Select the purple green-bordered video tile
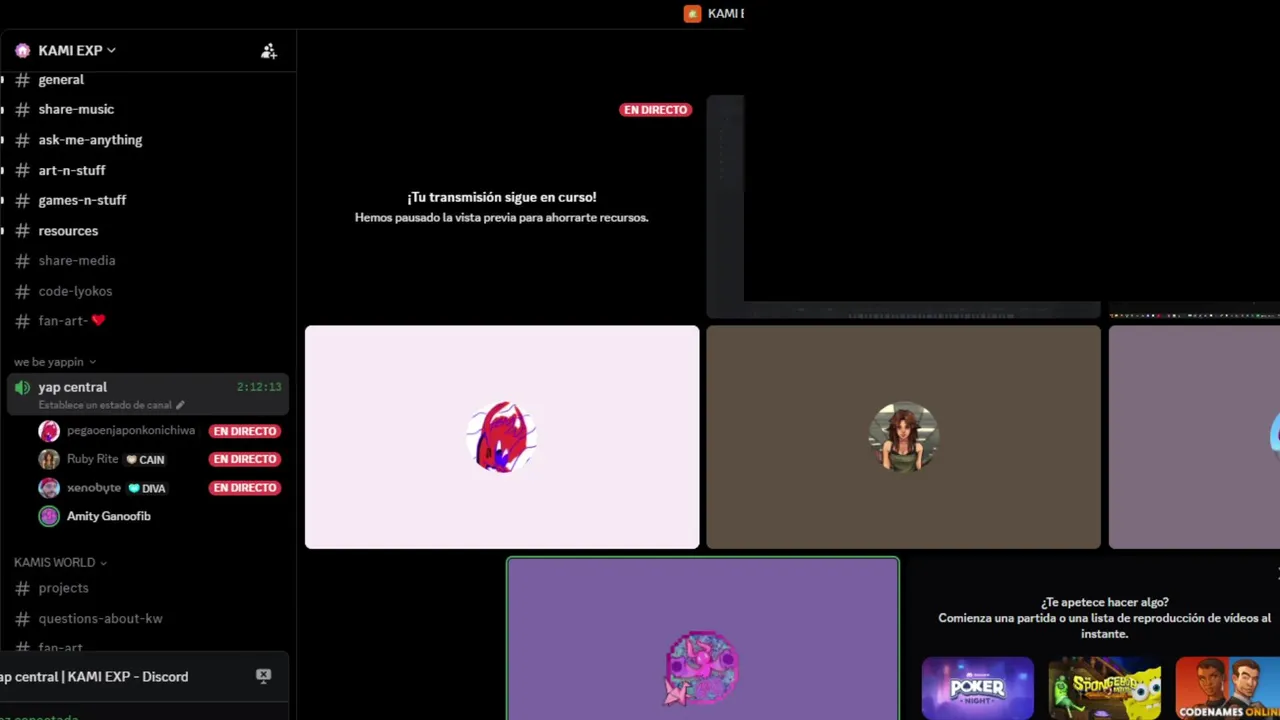This screenshot has width=1280, height=720. [x=702, y=639]
